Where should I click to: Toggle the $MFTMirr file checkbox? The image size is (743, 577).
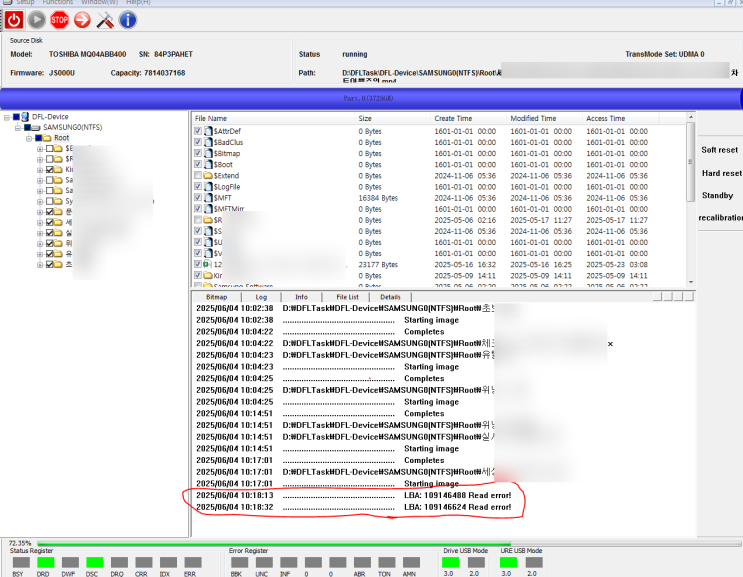[x=198, y=208]
